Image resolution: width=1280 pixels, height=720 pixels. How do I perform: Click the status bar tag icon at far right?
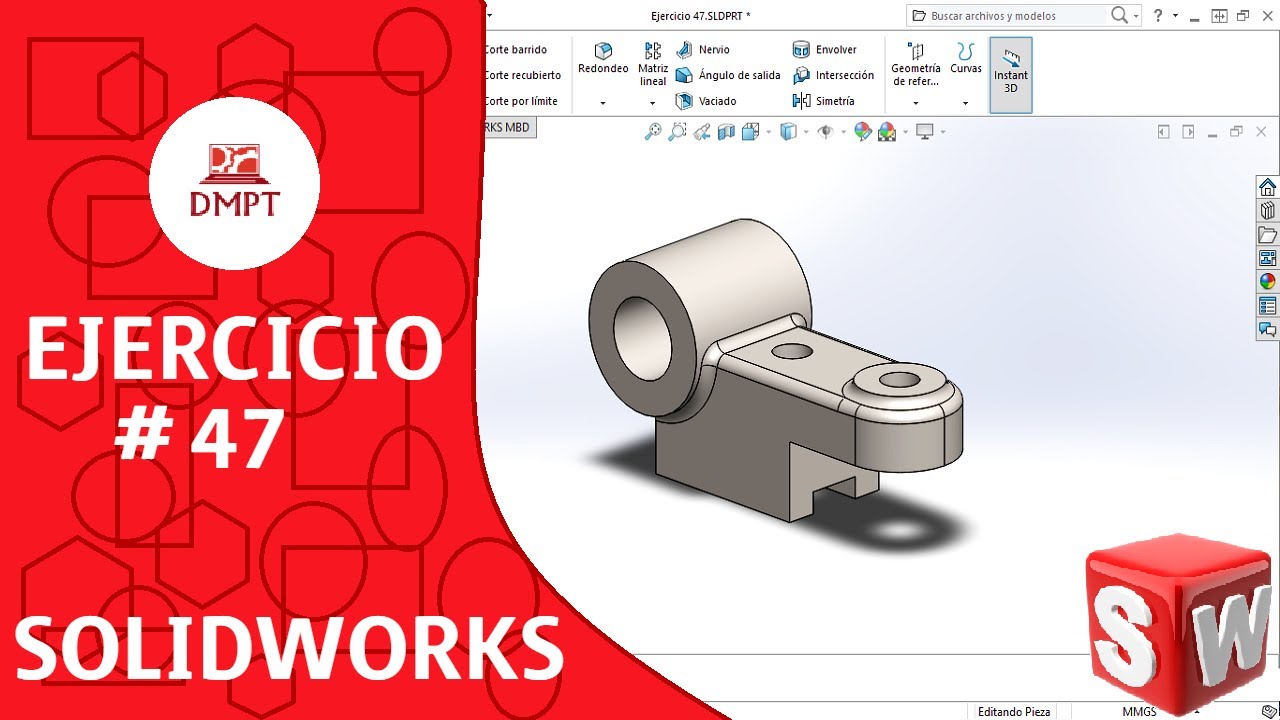pos(1270,711)
